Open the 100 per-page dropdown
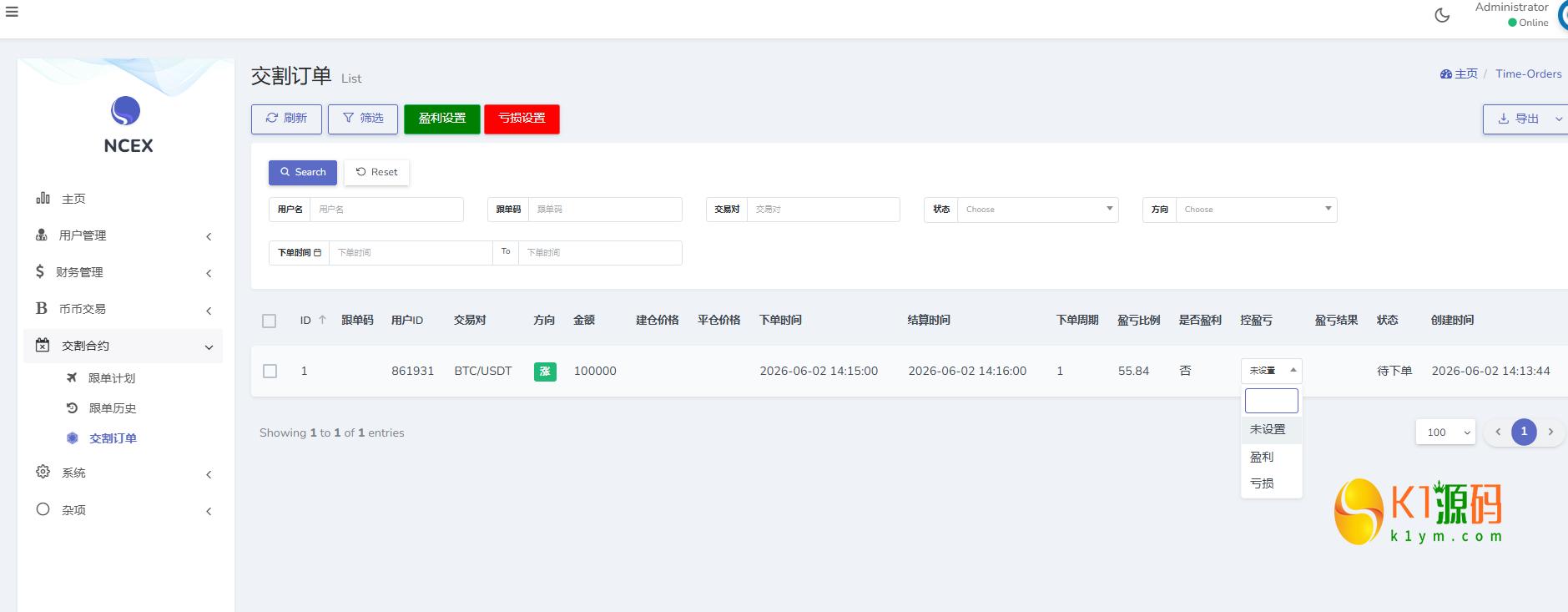The image size is (1568, 612). (1446, 432)
